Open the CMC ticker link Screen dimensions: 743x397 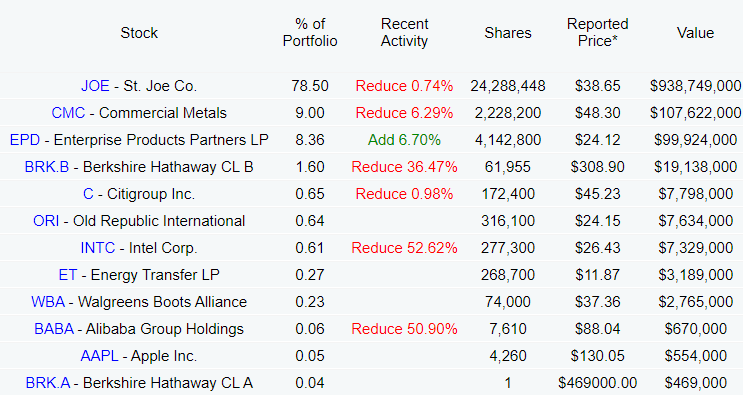coord(68,113)
